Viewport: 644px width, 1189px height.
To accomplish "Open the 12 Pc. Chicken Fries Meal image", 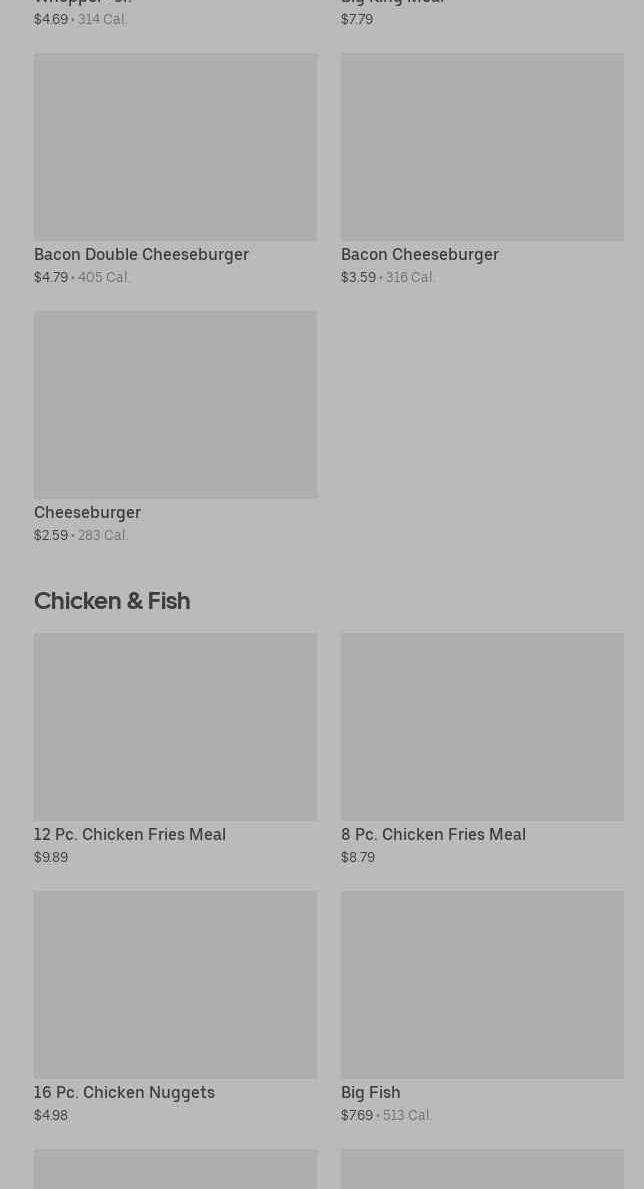I will [175, 726].
